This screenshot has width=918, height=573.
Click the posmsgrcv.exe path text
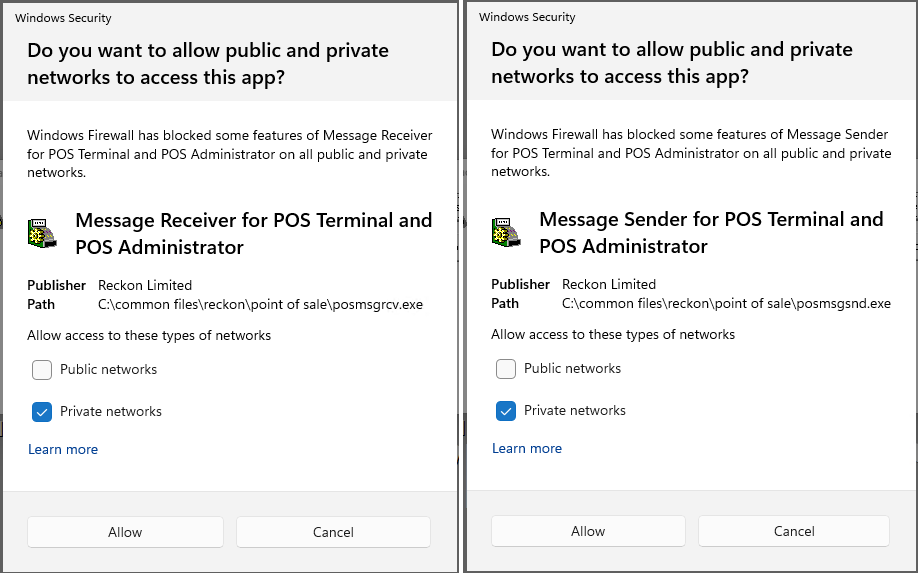(260, 304)
